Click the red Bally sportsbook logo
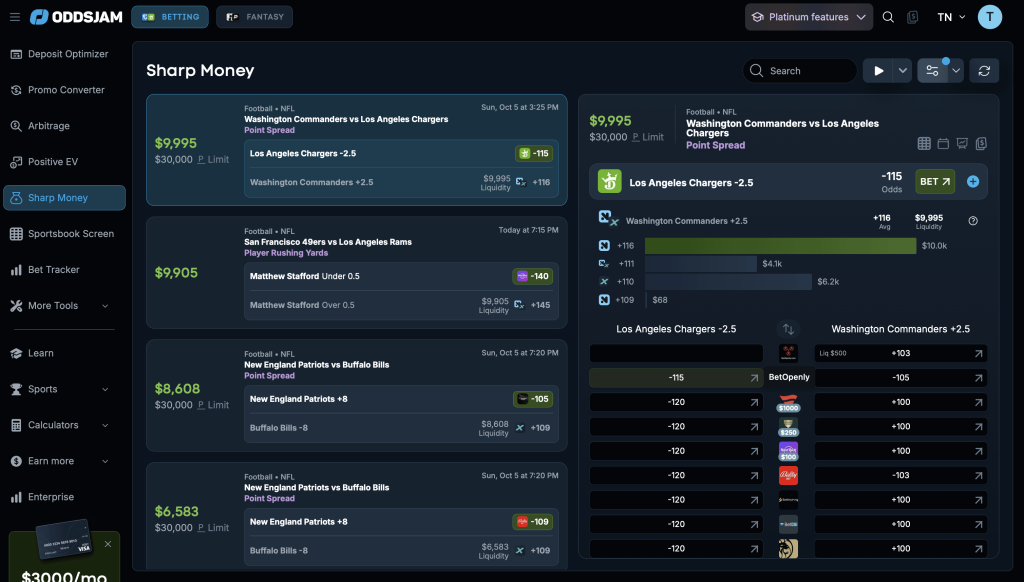 788,476
